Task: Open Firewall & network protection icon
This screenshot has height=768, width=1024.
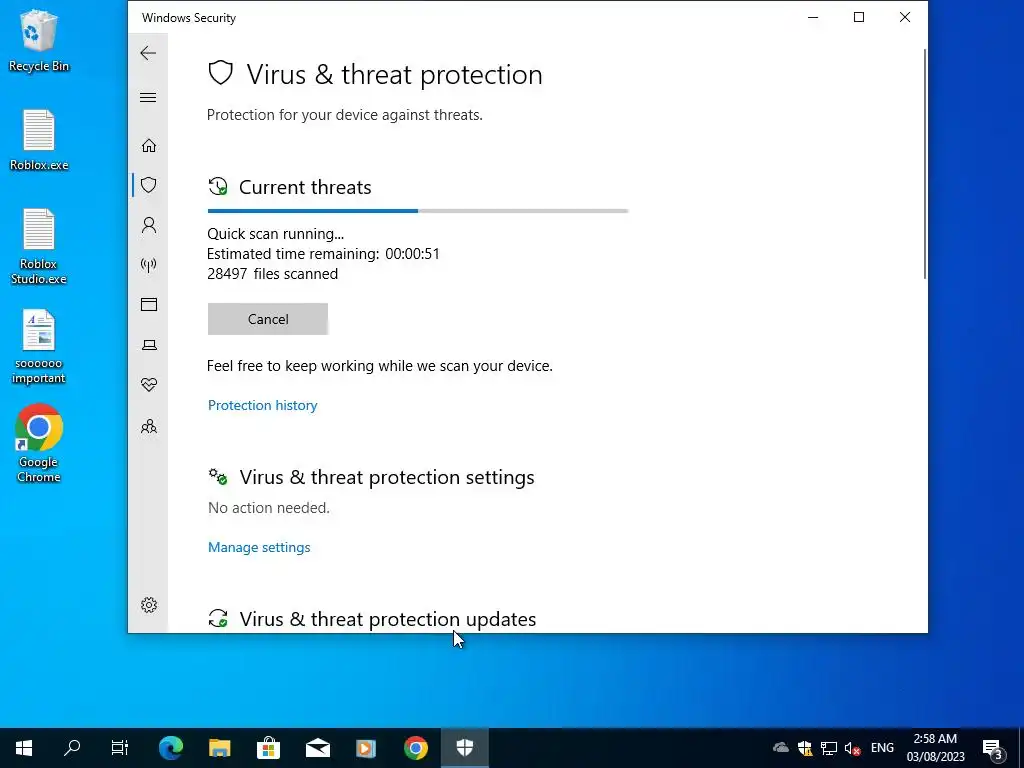Action: pos(149,265)
